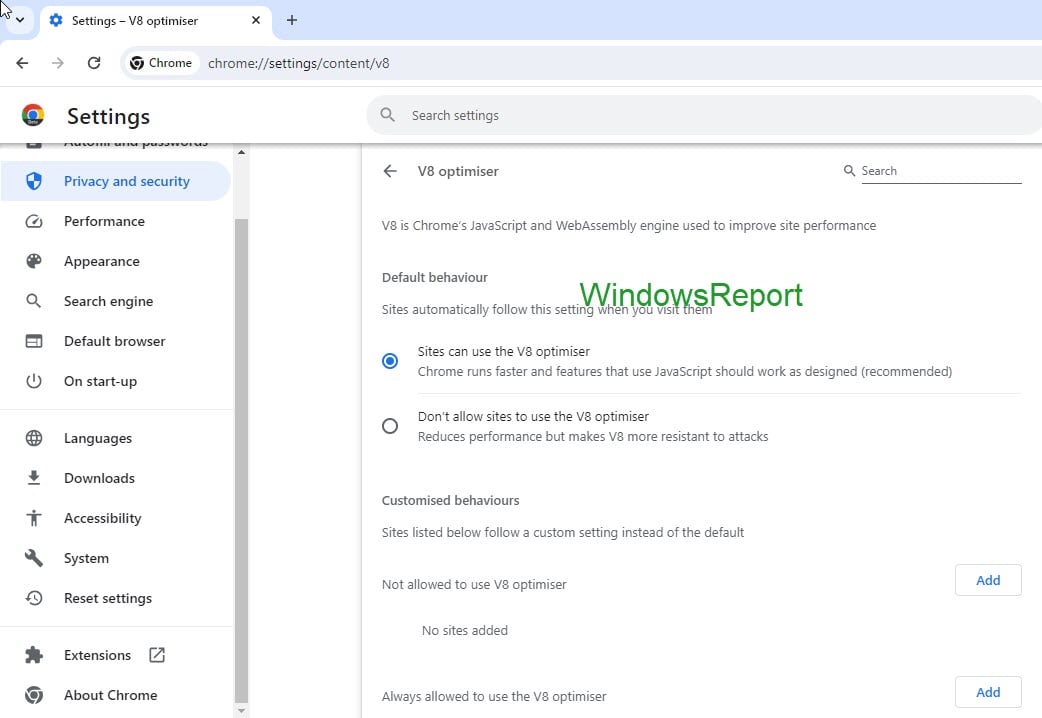Click the Chrome site info chip
1042x718 pixels.
click(161, 63)
